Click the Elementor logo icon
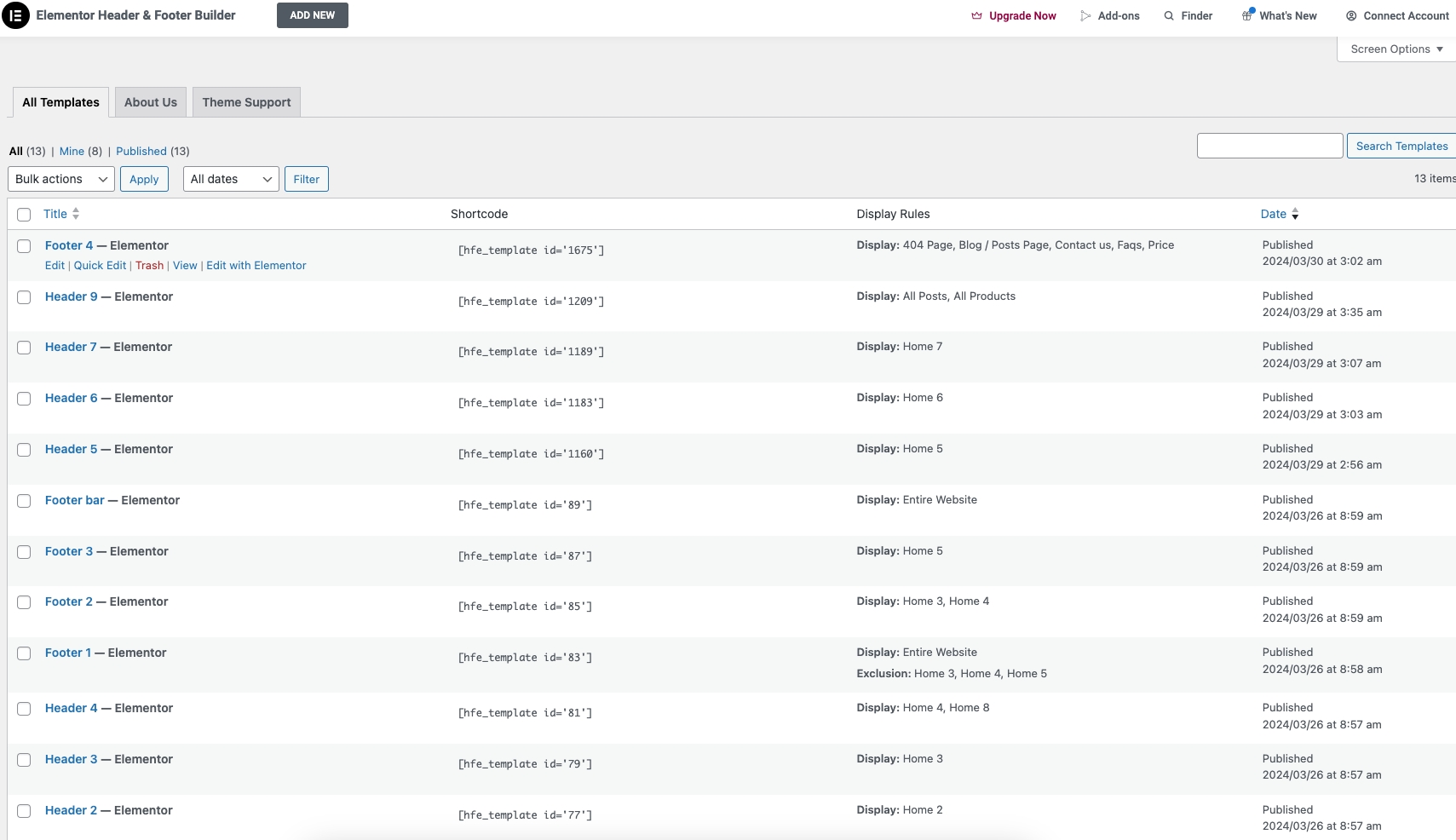Image resolution: width=1456 pixels, height=840 pixels. [x=15, y=15]
